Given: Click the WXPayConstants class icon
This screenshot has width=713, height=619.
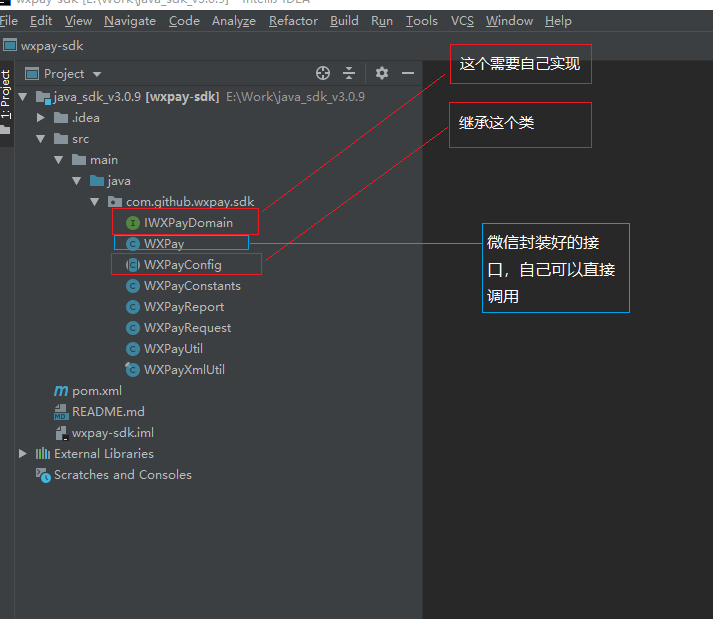Looking at the screenshot, I should point(133,286).
